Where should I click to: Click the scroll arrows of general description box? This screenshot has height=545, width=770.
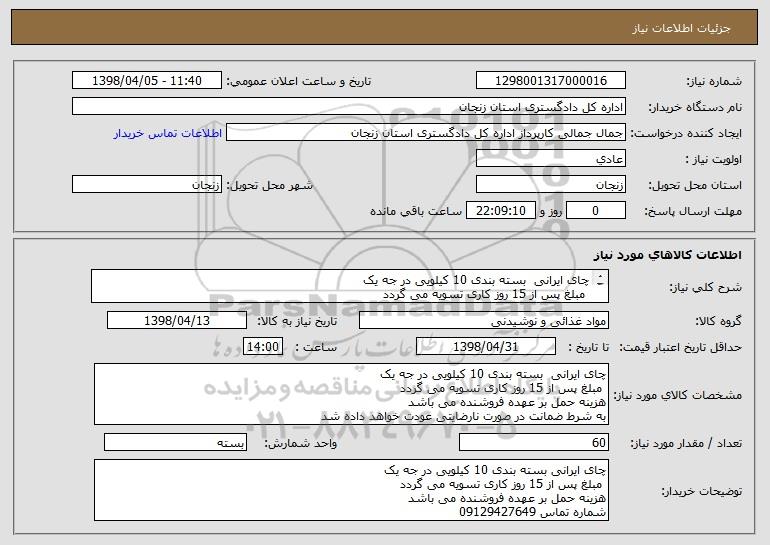[600, 281]
